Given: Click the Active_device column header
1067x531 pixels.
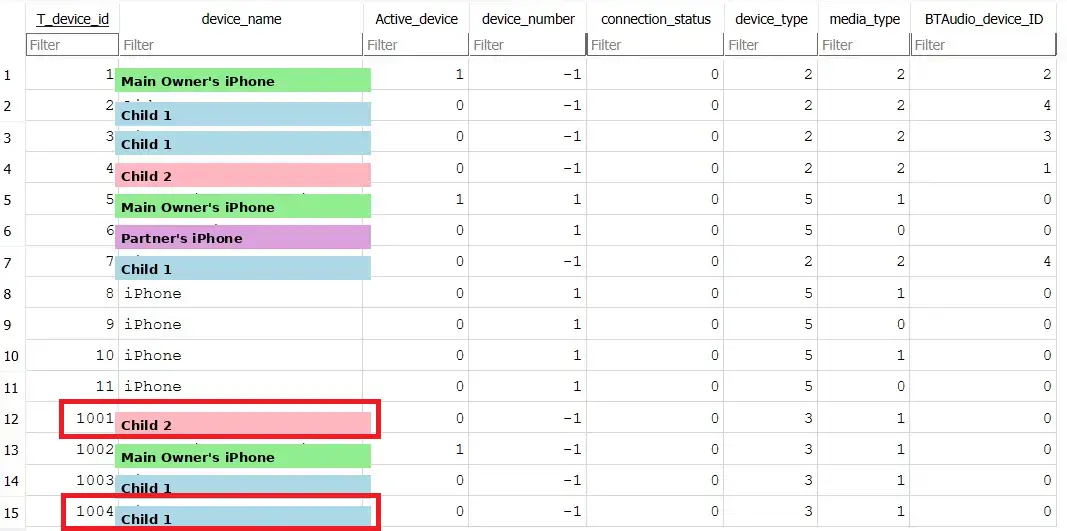Looking at the screenshot, I should coord(416,19).
